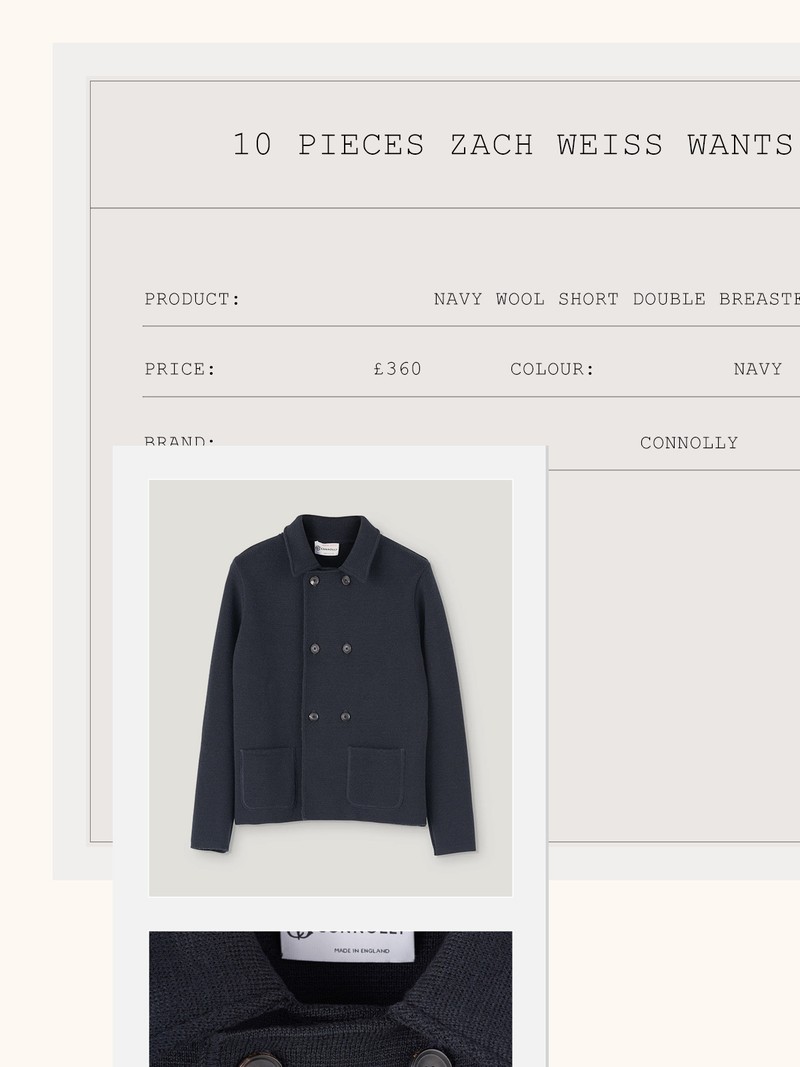Click the "PRODUCT:" field label
Image resolution: width=800 pixels, height=1067 pixels.
pos(193,299)
